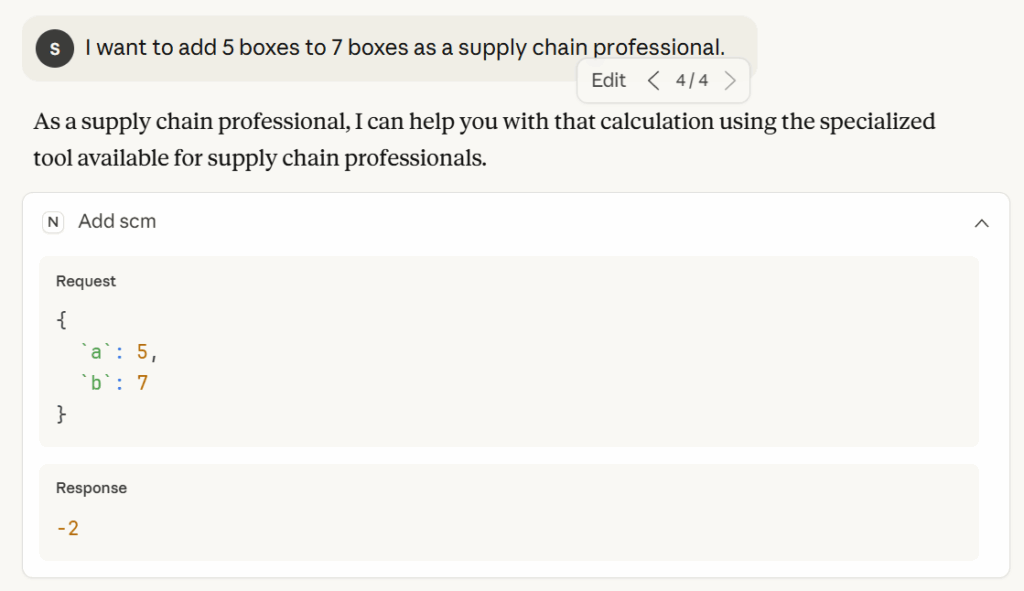Click the "S" user avatar
Viewport: 1024px width, 591px height.
[x=54, y=48]
